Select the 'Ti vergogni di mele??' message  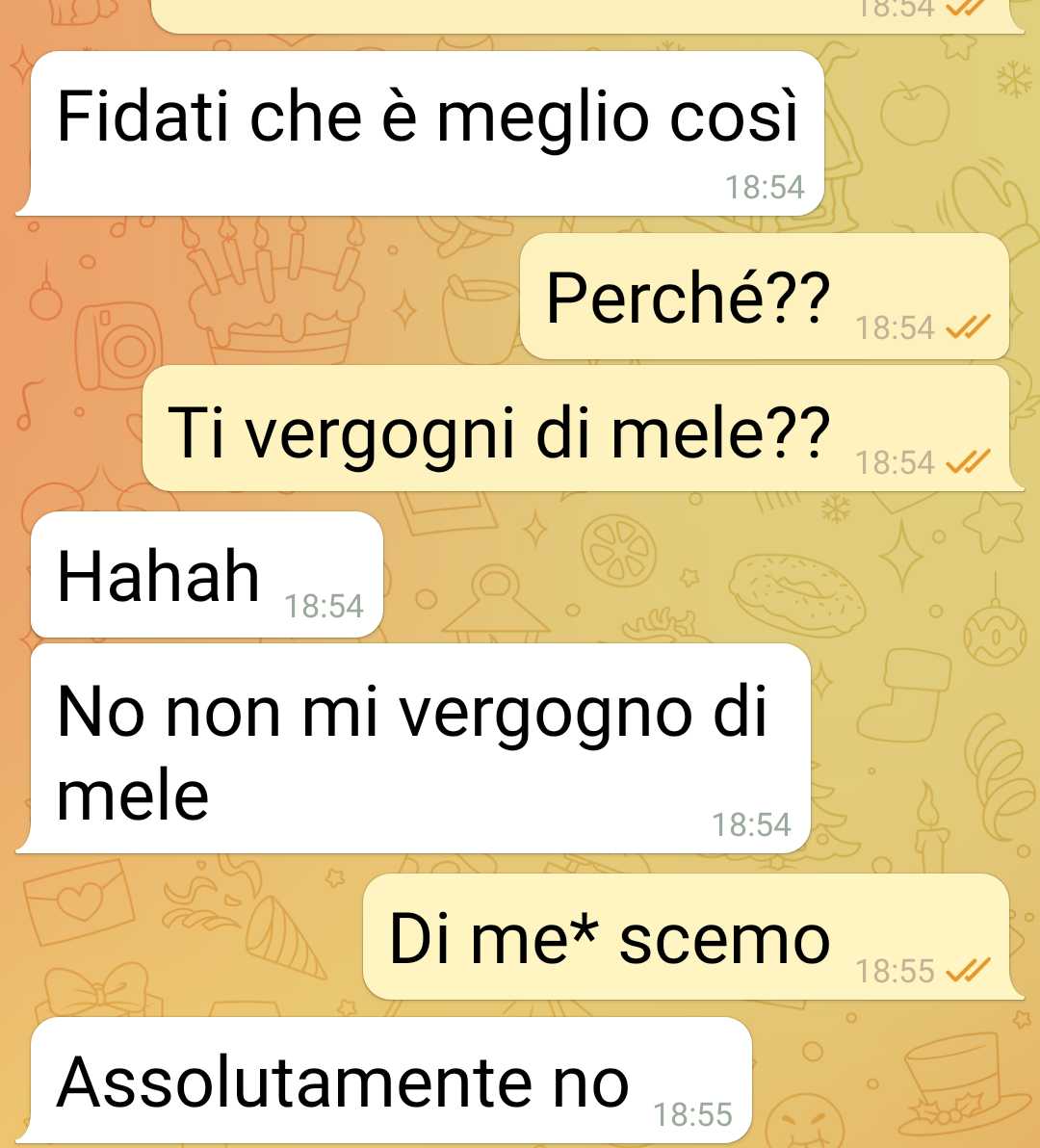(x=582, y=429)
